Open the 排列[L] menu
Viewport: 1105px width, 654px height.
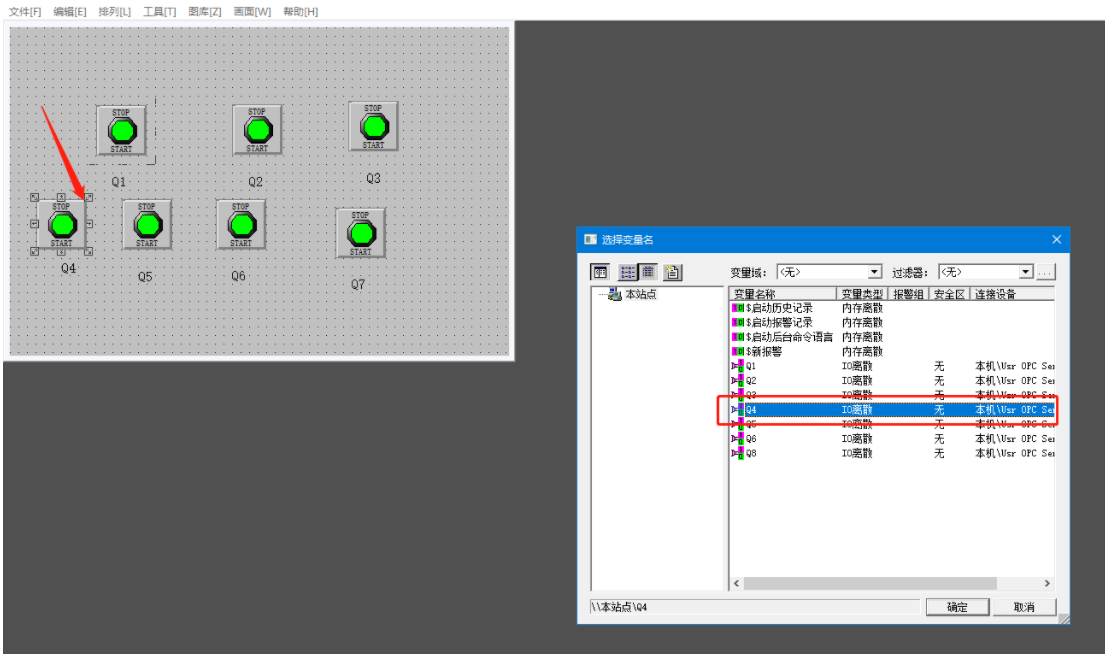point(114,11)
